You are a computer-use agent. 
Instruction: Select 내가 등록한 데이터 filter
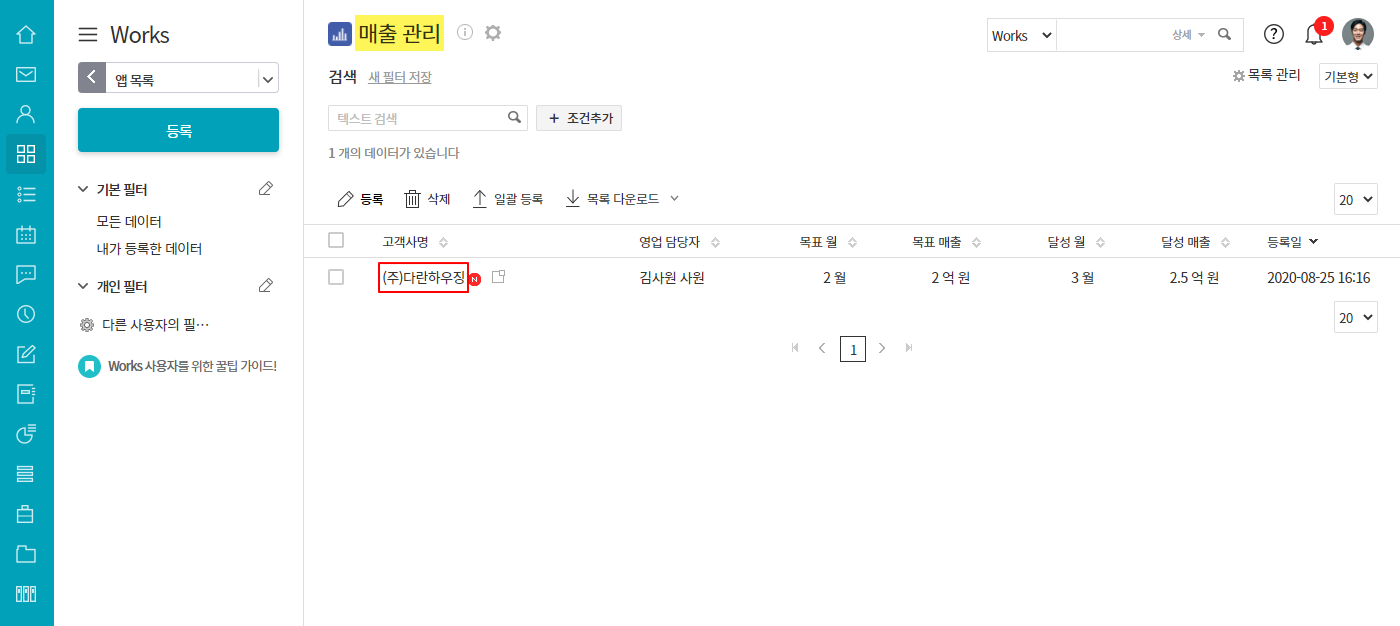coord(149,248)
